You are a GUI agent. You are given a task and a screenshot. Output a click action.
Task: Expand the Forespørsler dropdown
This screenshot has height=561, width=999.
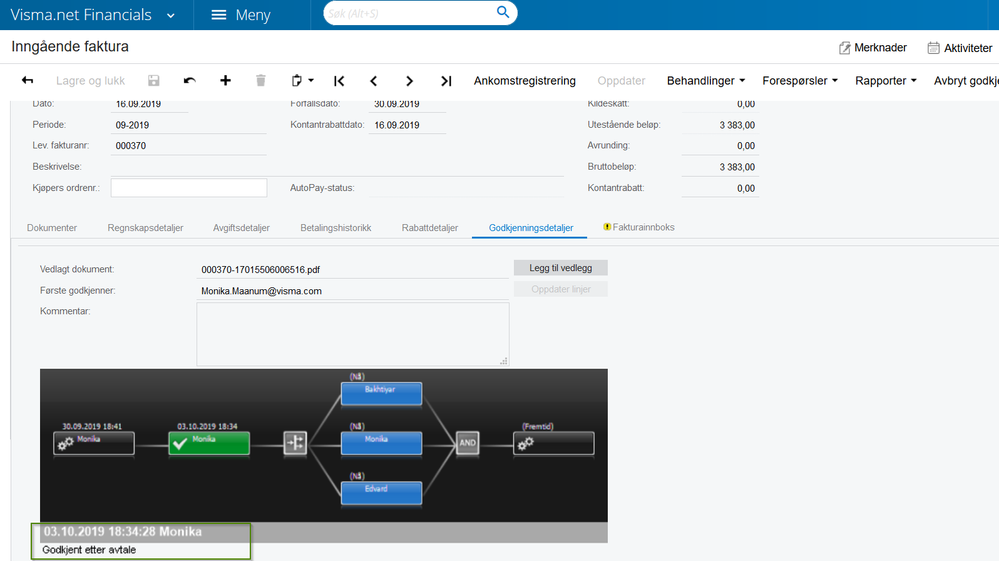[x=800, y=81]
